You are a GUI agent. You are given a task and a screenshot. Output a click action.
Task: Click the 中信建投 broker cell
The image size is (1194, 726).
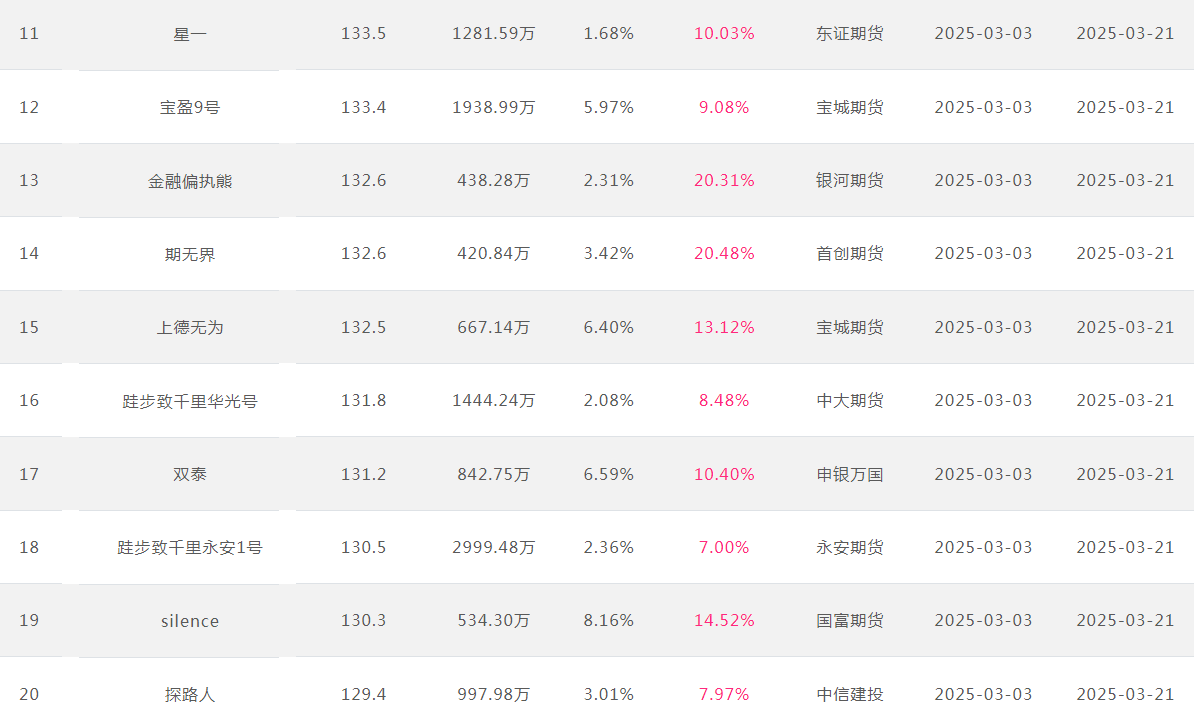850,695
